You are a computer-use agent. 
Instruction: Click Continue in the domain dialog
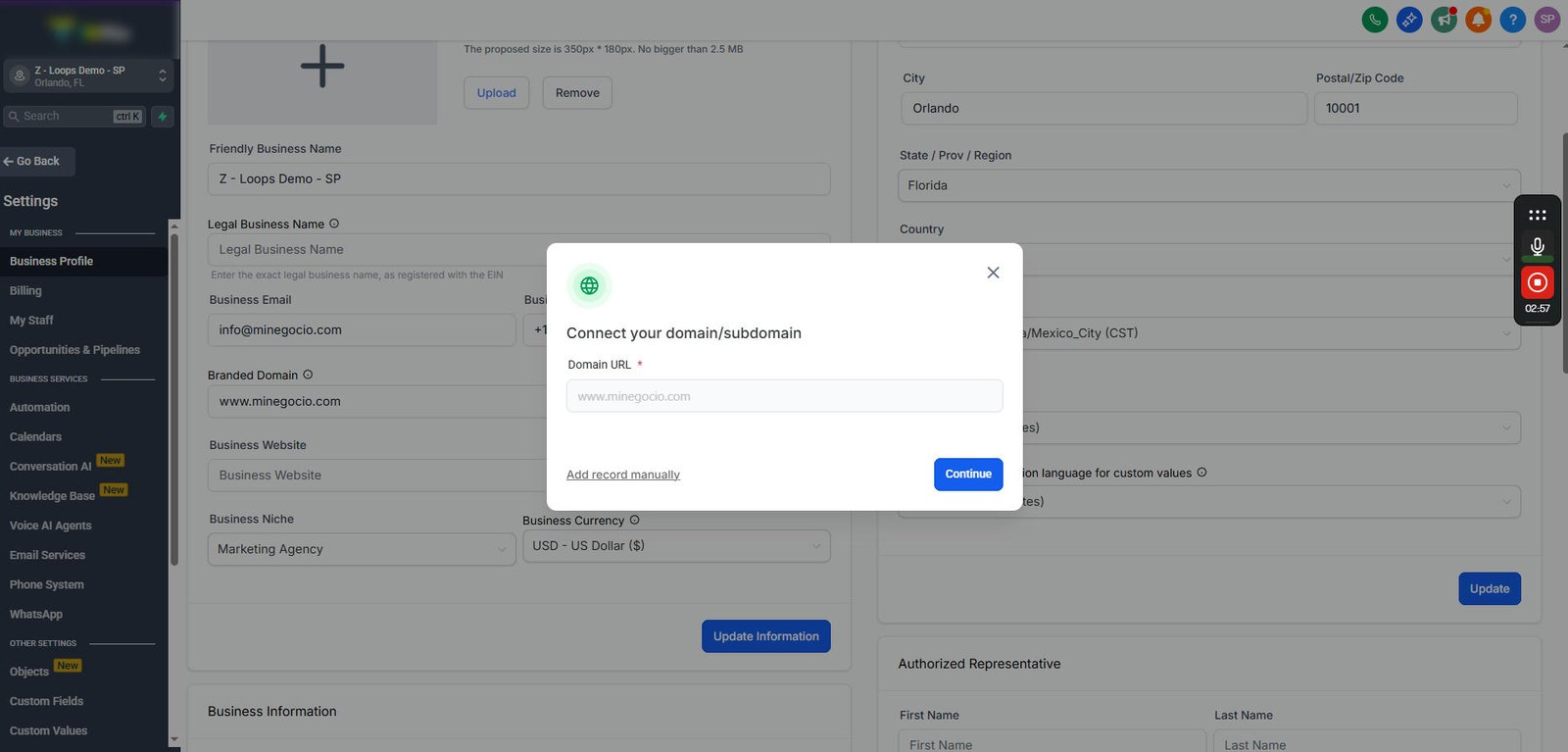point(968,475)
